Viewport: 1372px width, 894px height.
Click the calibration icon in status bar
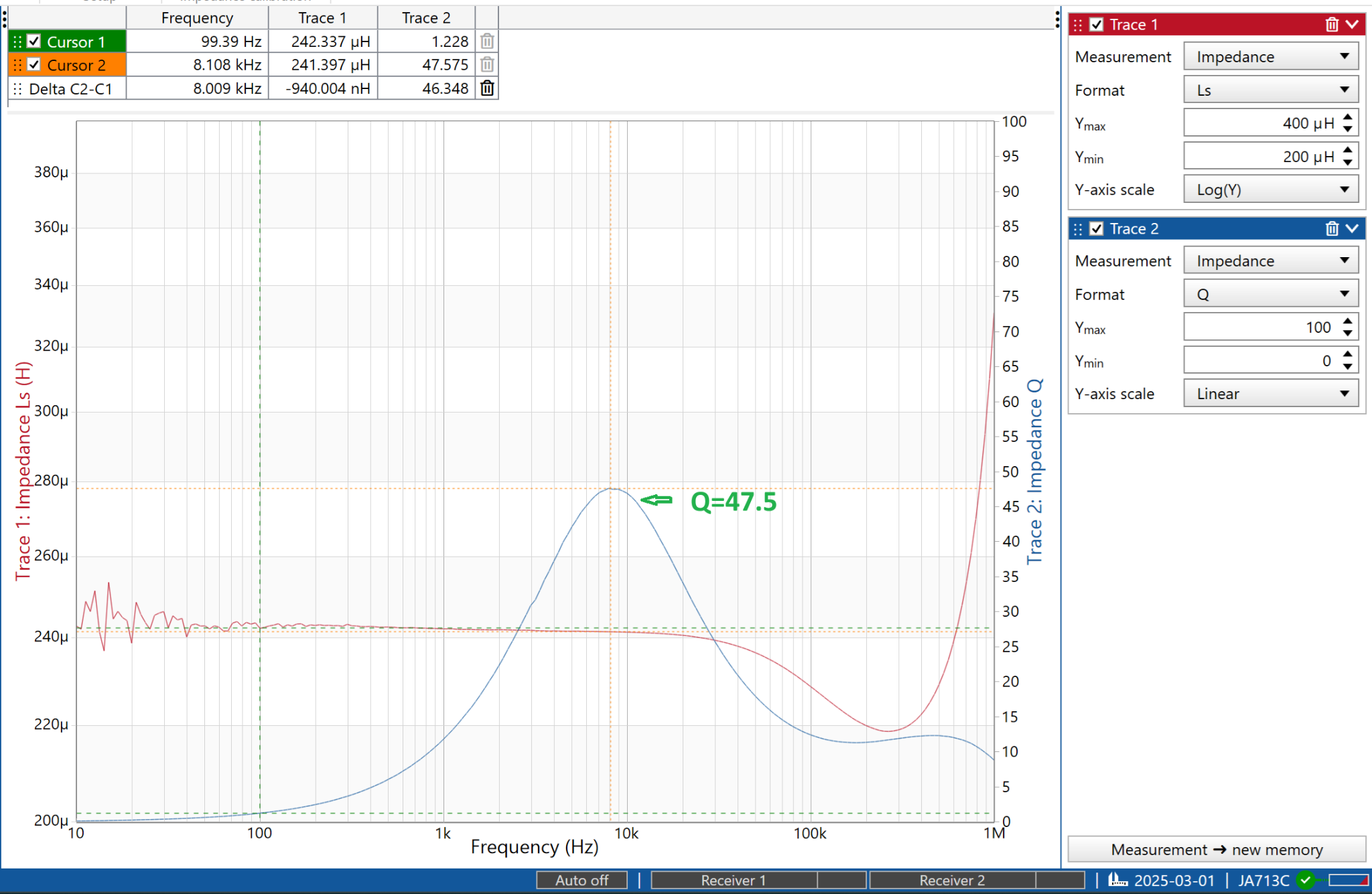(x=1117, y=880)
